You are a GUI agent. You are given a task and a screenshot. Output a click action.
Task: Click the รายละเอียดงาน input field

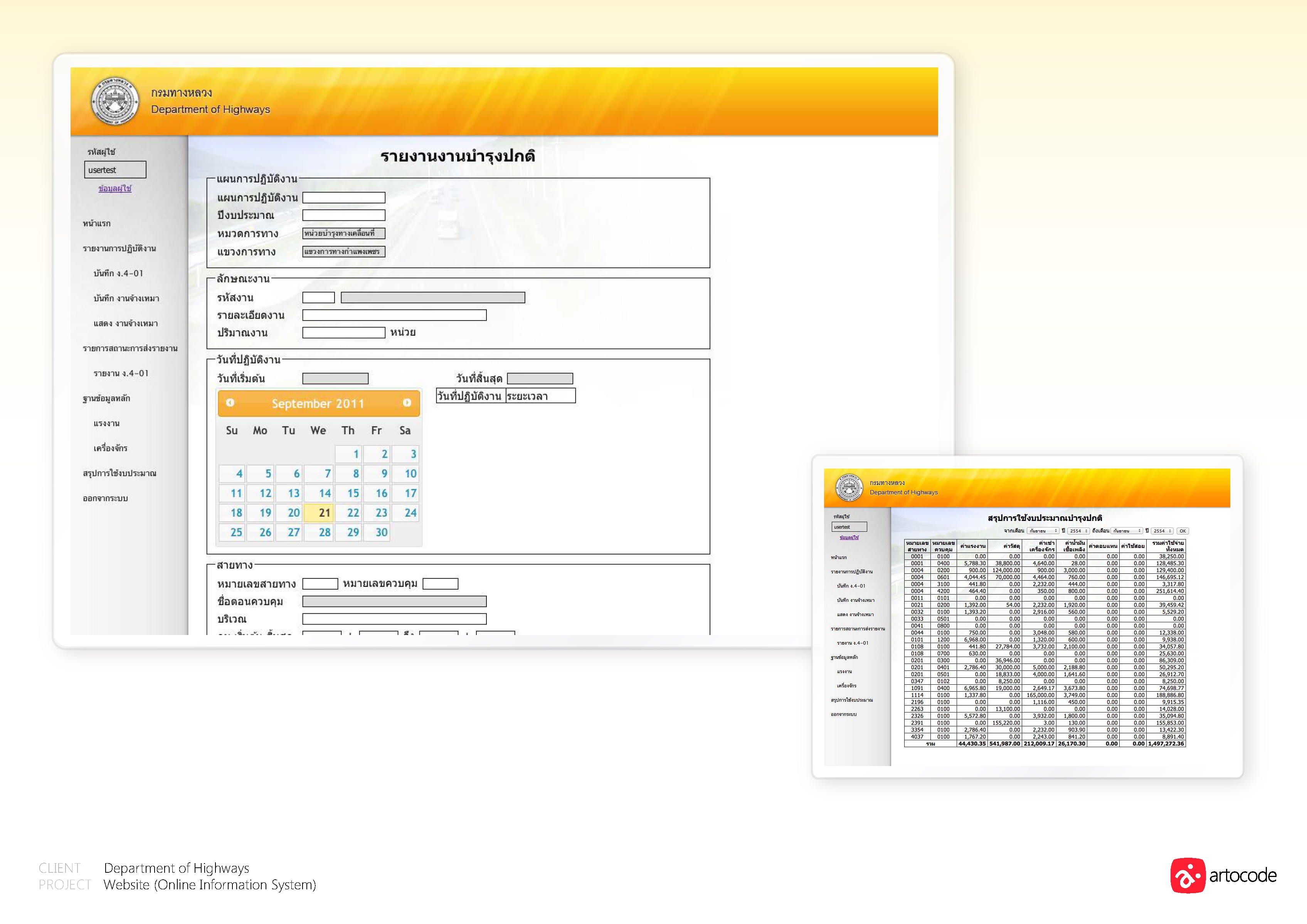point(395,315)
